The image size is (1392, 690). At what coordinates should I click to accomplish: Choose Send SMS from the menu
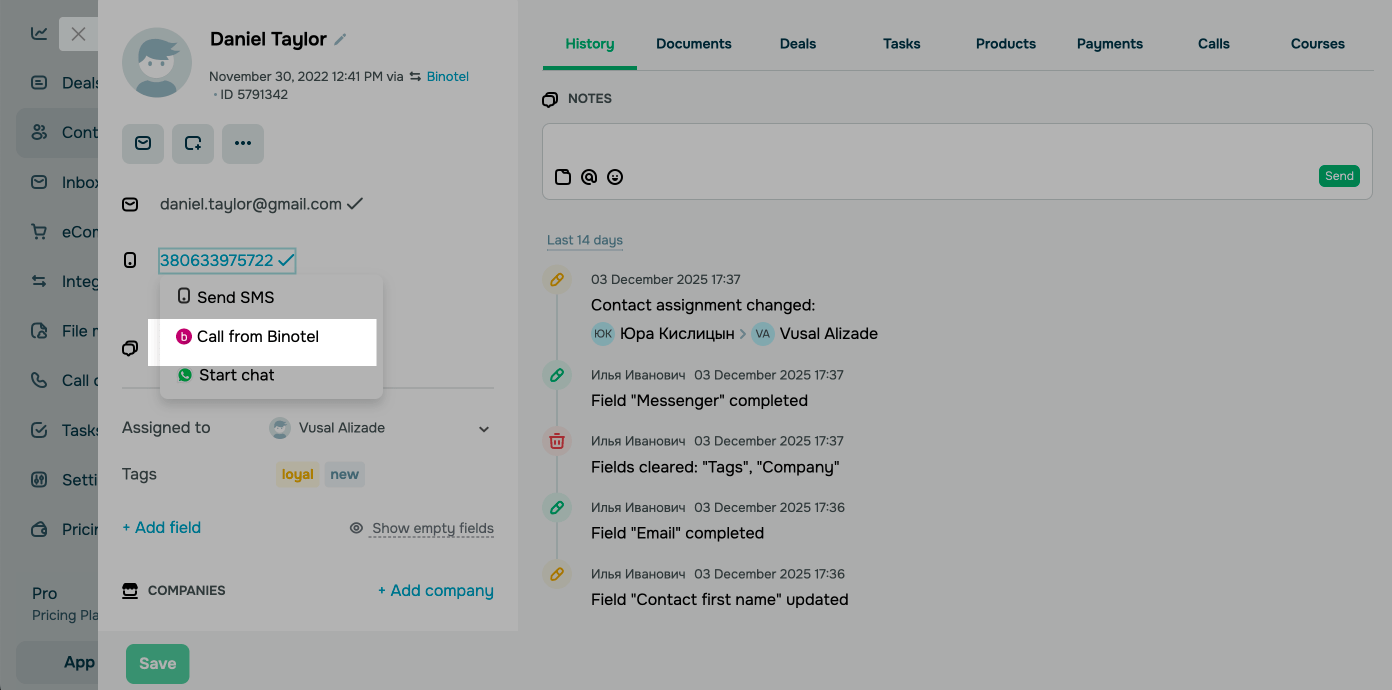pos(235,297)
